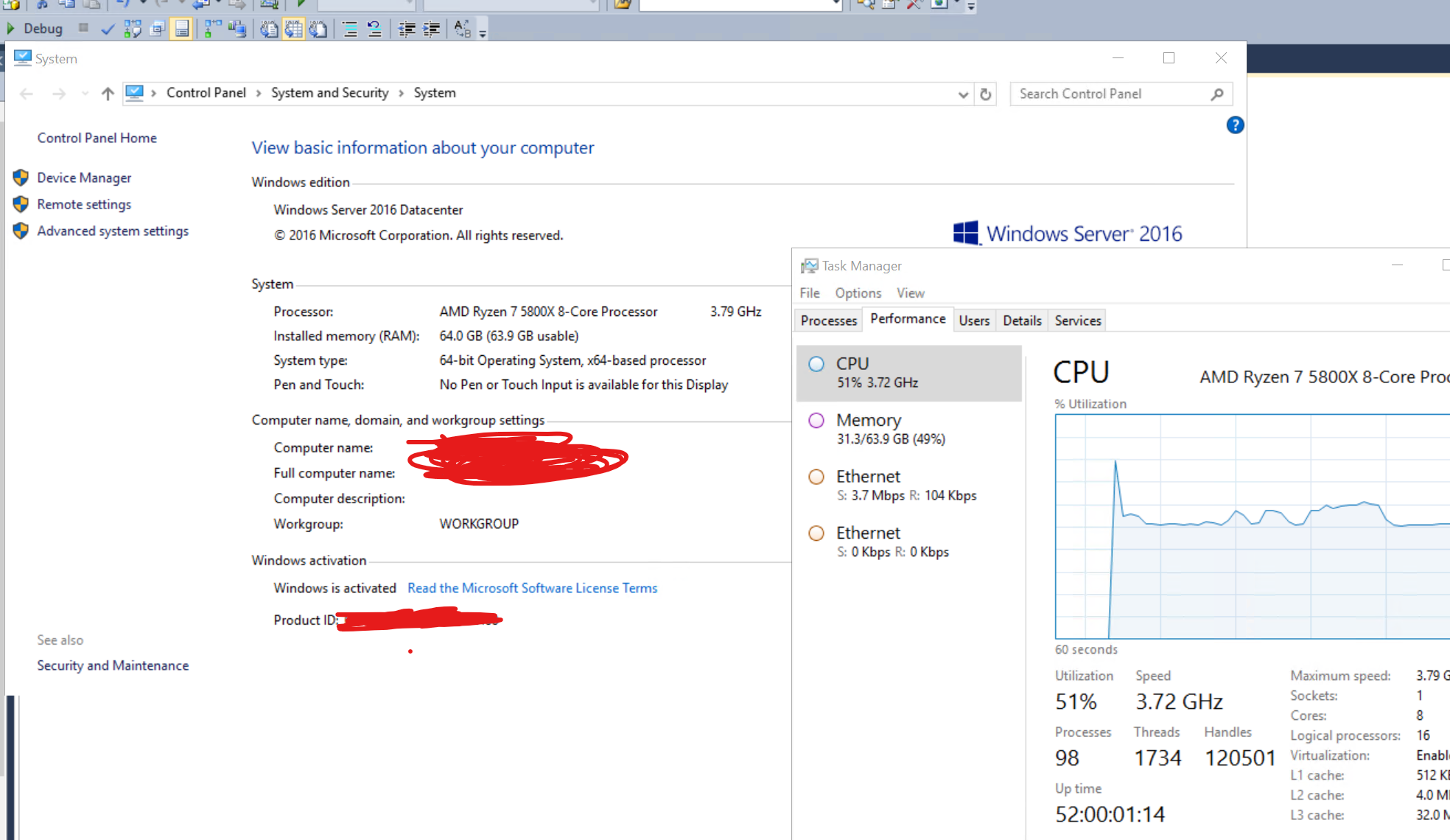Toggle IntelliSense enabled in the toolbar

[181, 29]
